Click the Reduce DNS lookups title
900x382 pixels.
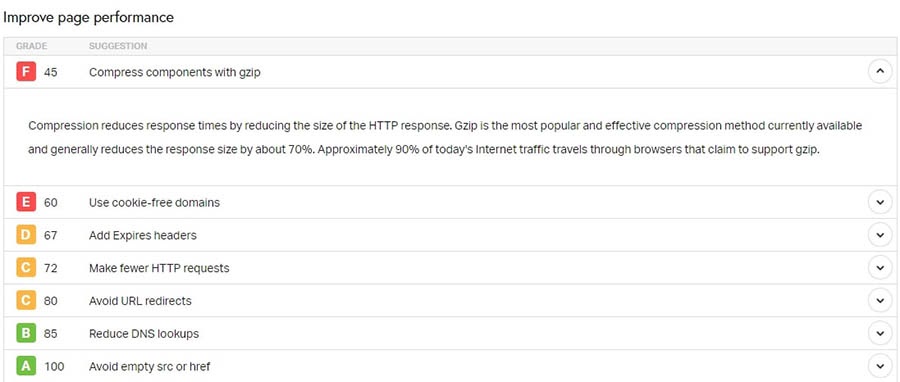(143, 333)
